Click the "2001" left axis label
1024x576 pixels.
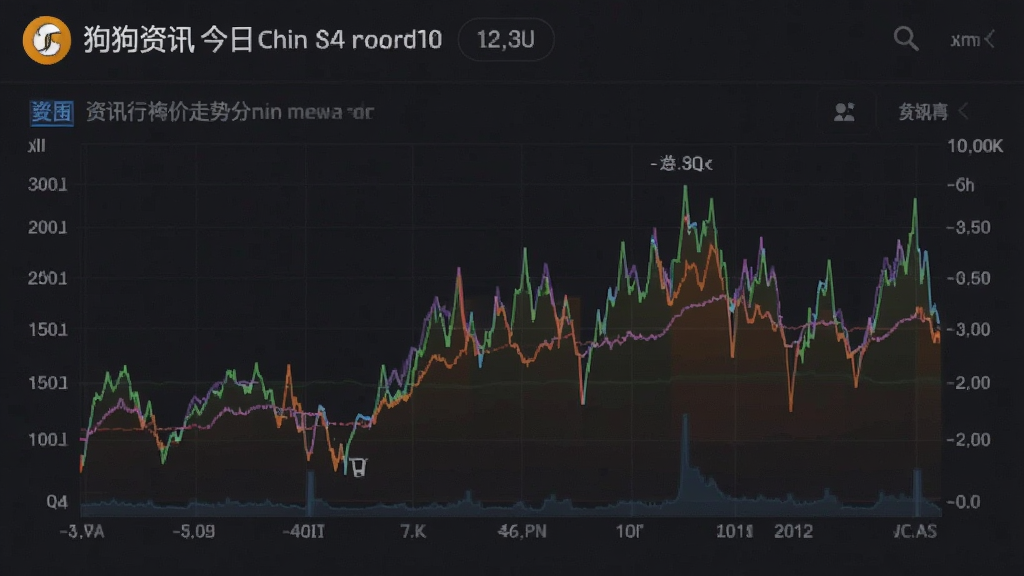pyautogui.click(x=48, y=228)
